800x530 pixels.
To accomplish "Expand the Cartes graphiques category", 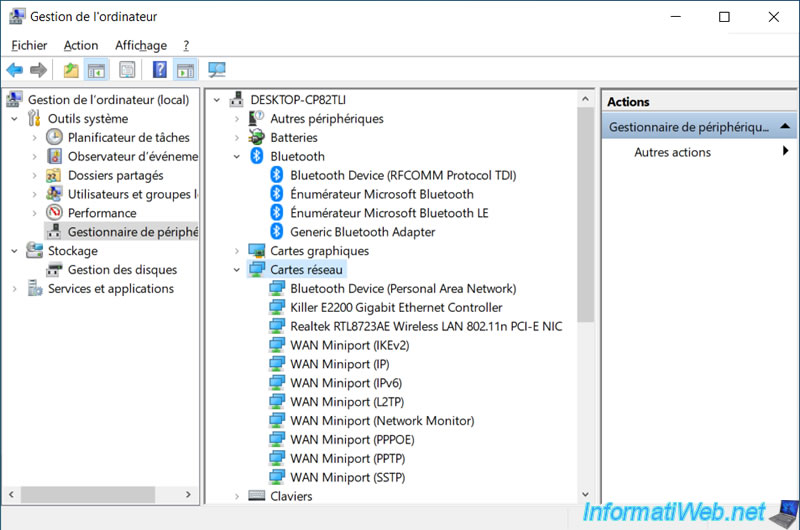I will point(237,251).
